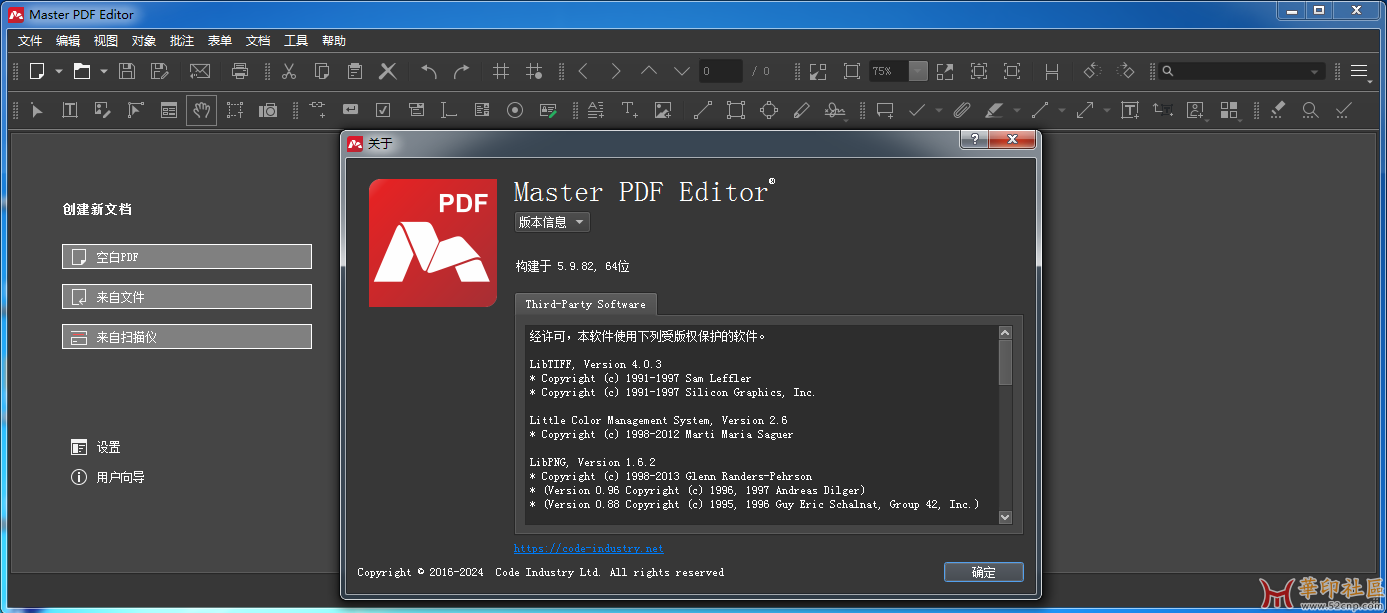Select the signature tool icon

click(x=835, y=110)
